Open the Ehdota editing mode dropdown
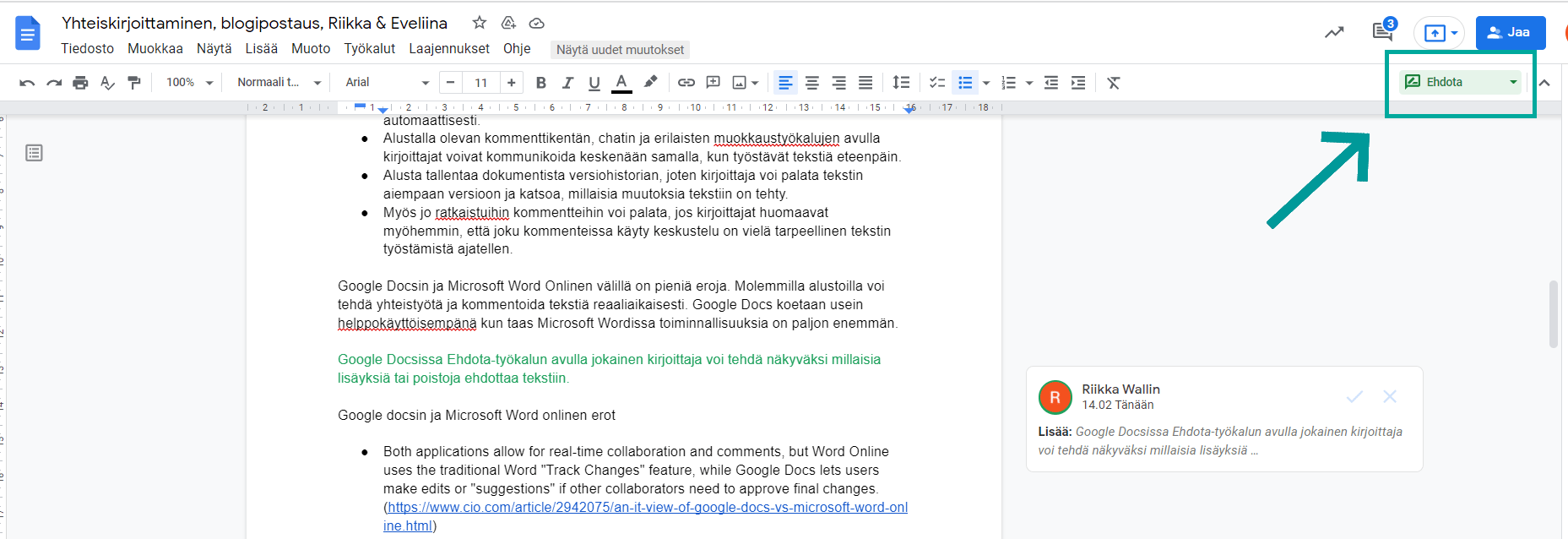The width and height of the screenshot is (1568, 539). [1460, 82]
